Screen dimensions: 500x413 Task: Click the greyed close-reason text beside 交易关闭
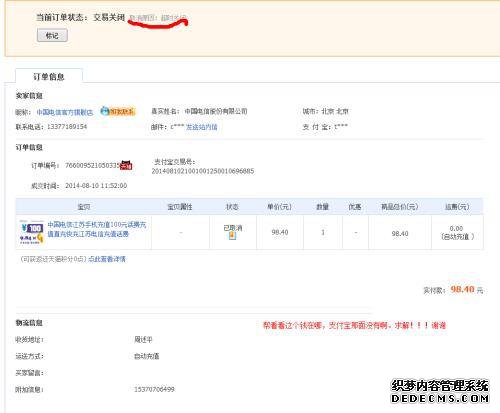158,18
